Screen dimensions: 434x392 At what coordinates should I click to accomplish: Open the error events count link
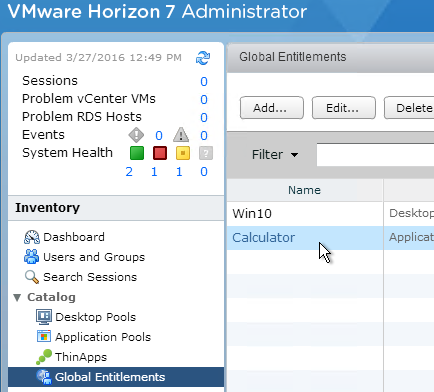tap(159, 135)
